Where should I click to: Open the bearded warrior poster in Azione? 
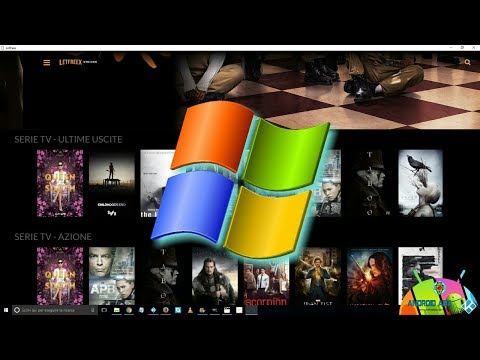click(215, 276)
